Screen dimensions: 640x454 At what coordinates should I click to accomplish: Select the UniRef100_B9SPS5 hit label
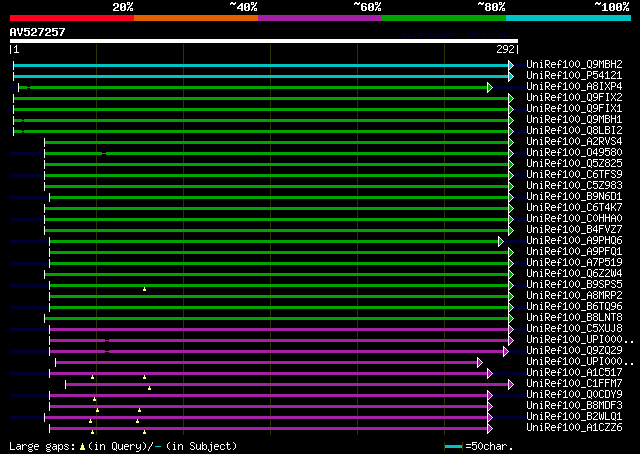point(574,285)
